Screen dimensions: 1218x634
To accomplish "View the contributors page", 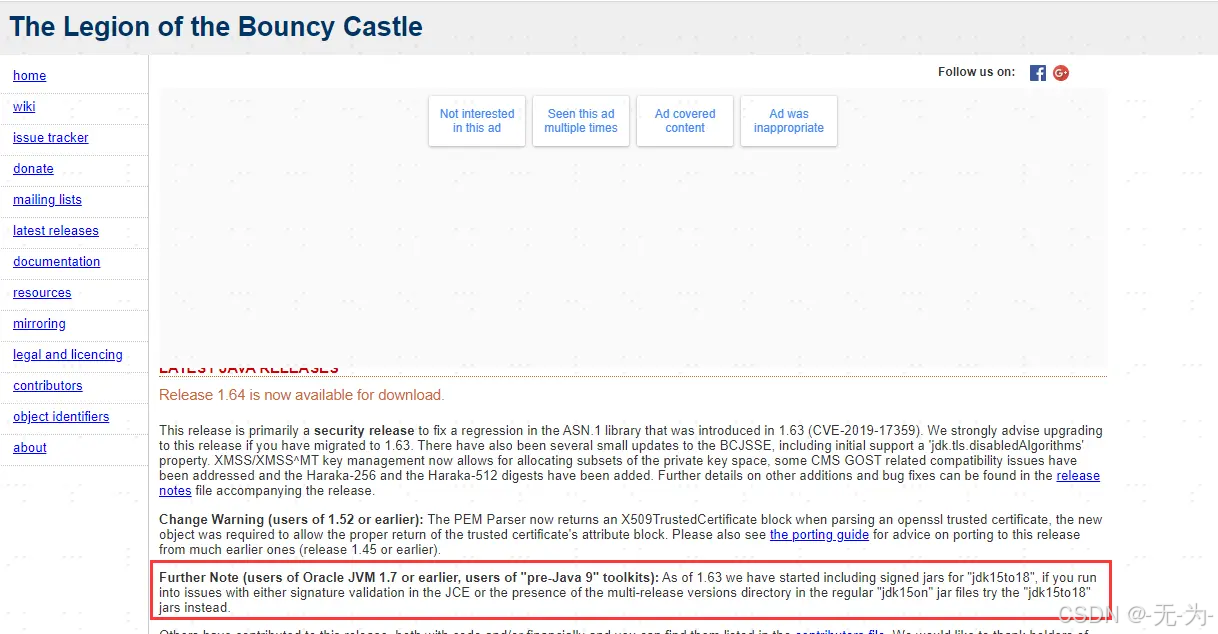I will coord(48,386).
